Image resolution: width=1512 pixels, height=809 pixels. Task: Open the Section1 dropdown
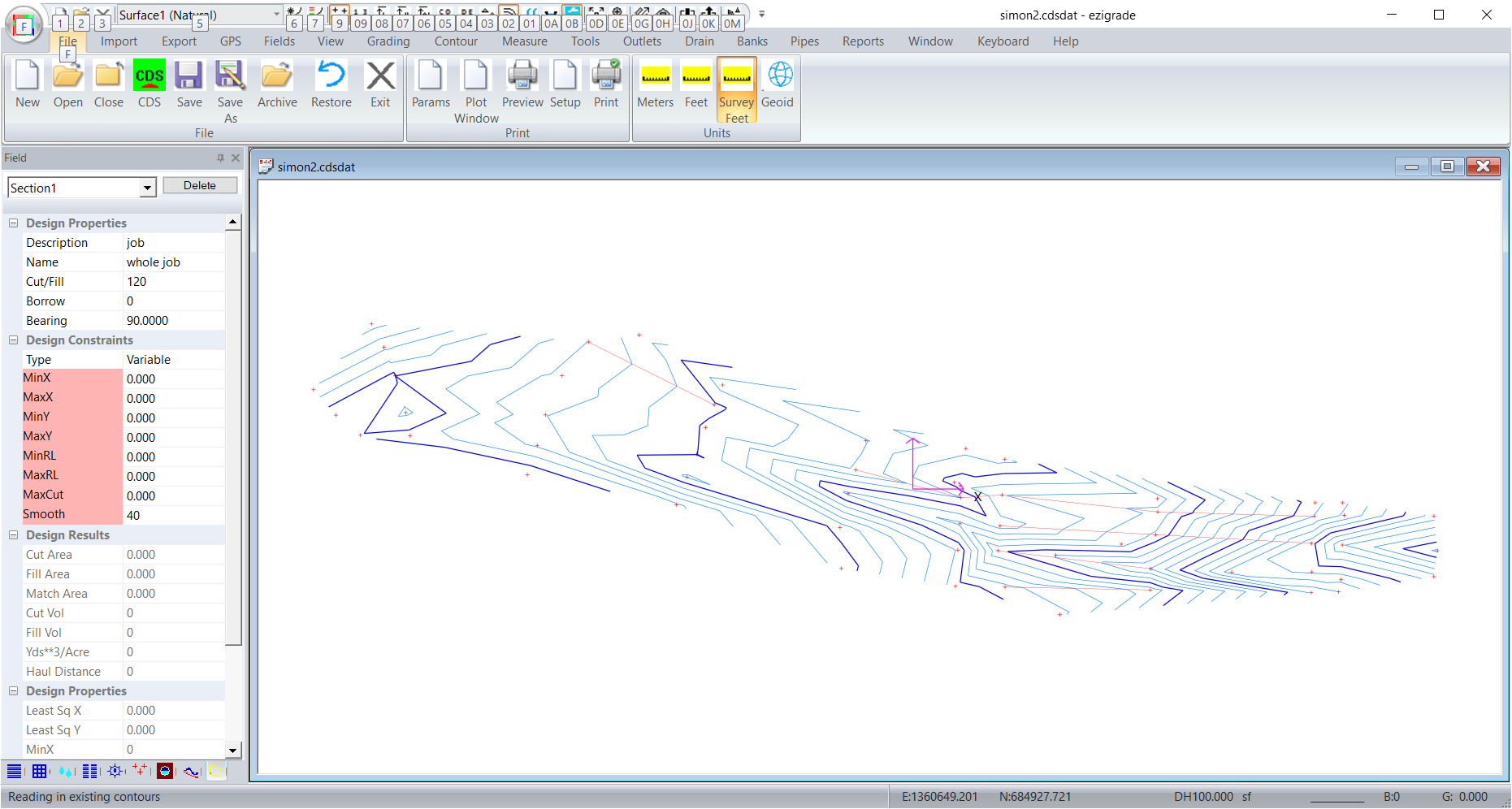pos(147,188)
